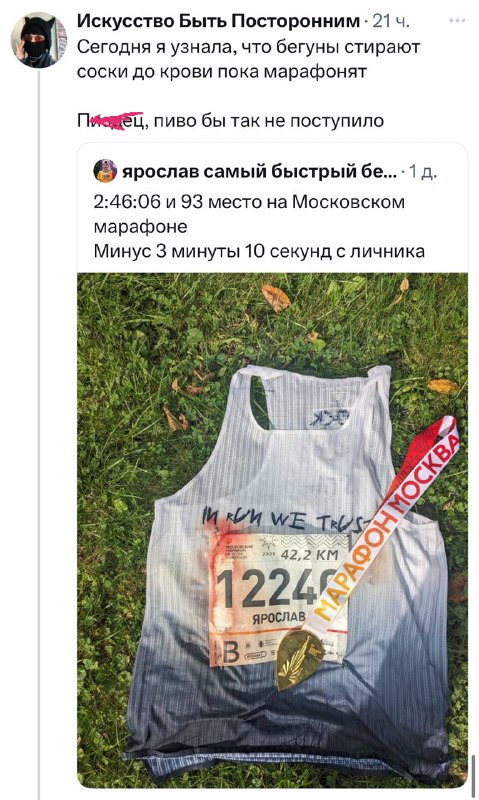Click the IN RUN WE TRUST shirt text
Viewport: 479px width, 800px height.
coord(284,520)
